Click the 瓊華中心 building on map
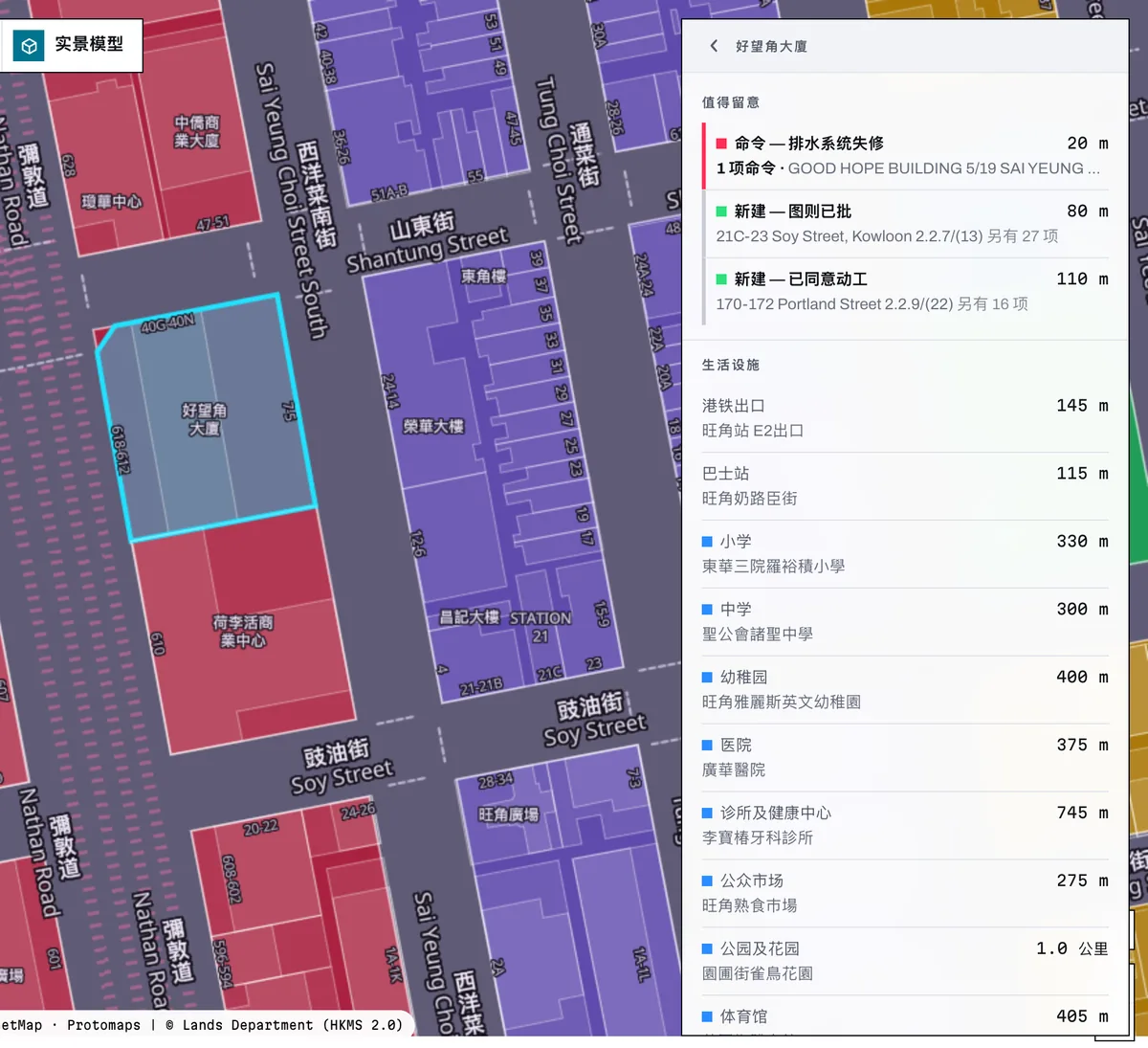 coord(112,202)
